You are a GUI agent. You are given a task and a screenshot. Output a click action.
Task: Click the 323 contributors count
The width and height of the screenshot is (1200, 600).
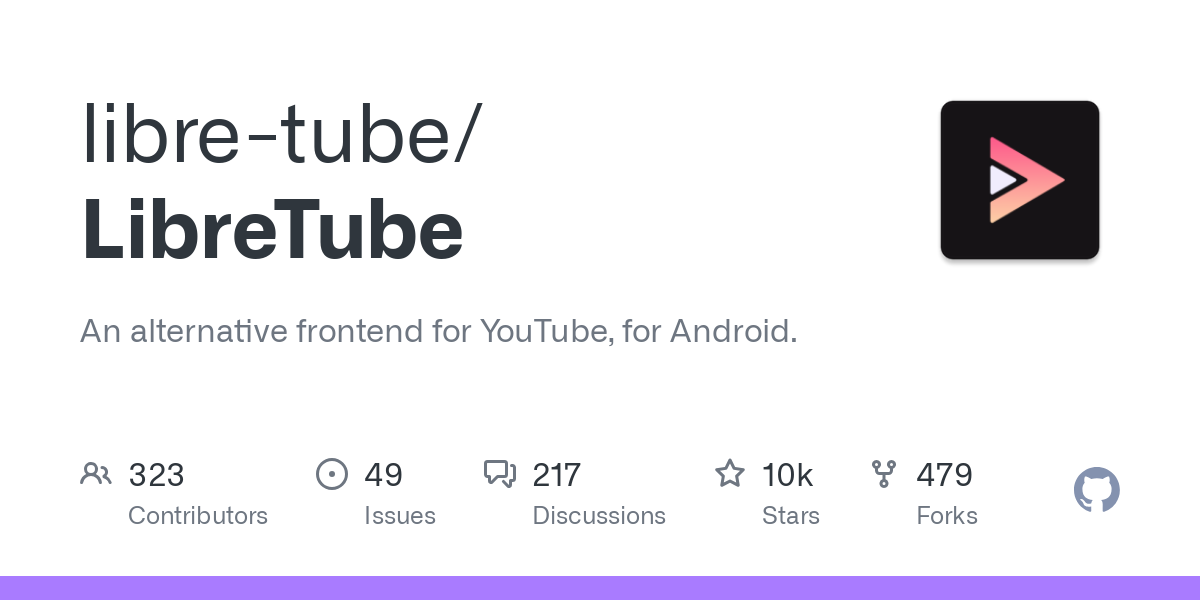point(156,475)
